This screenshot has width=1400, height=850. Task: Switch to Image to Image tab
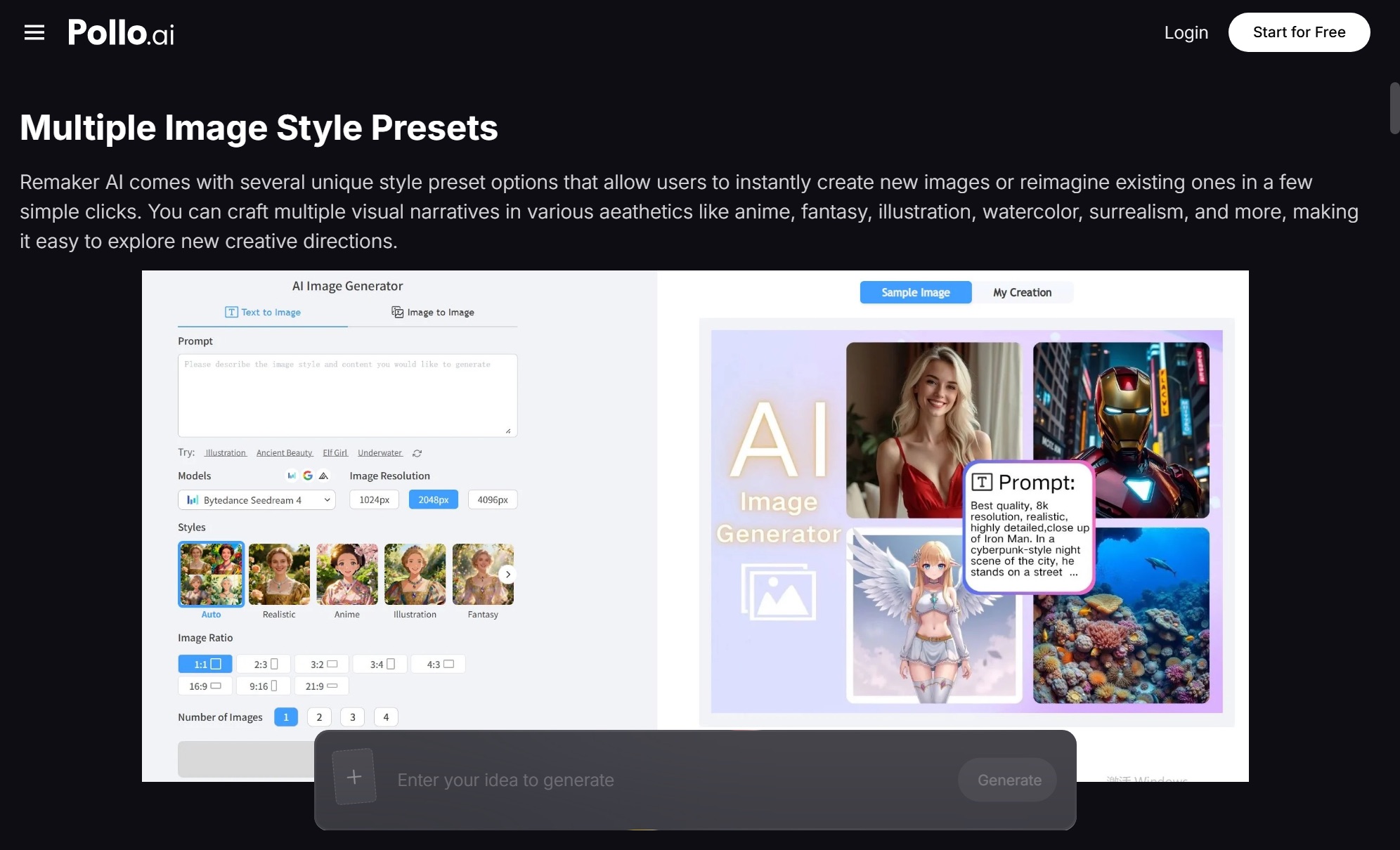[x=433, y=312]
